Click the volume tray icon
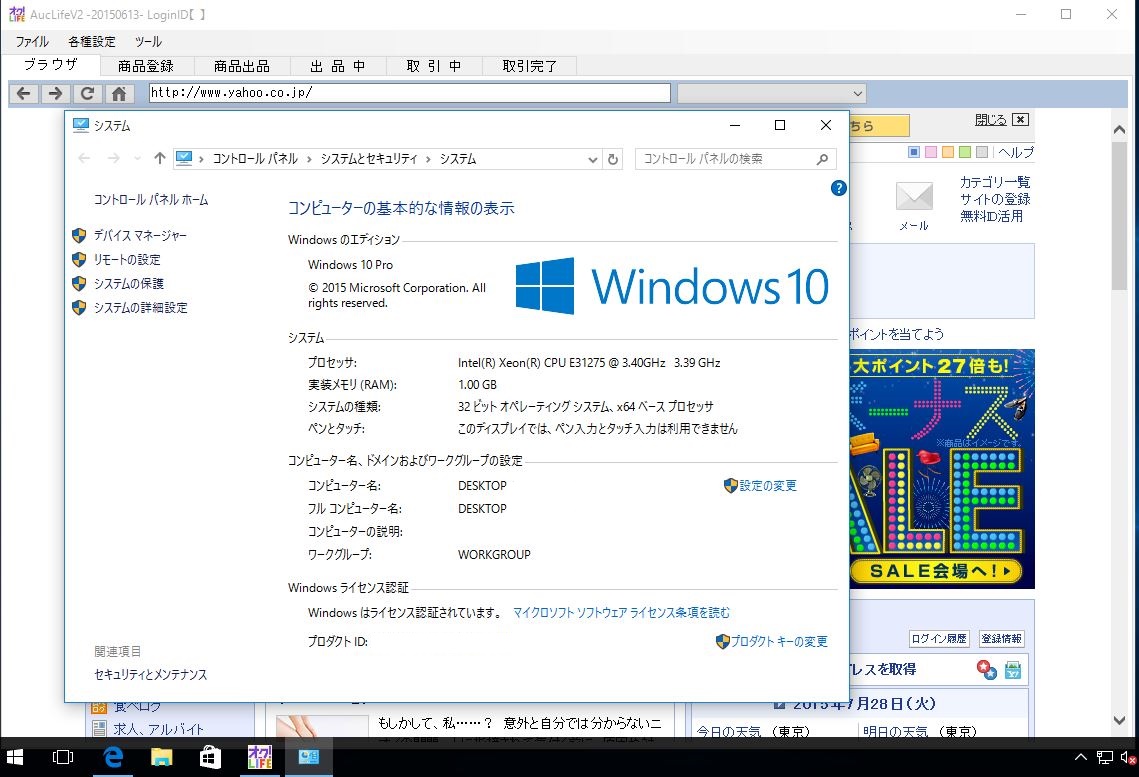This screenshot has width=1139, height=777. tap(1128, 757)
